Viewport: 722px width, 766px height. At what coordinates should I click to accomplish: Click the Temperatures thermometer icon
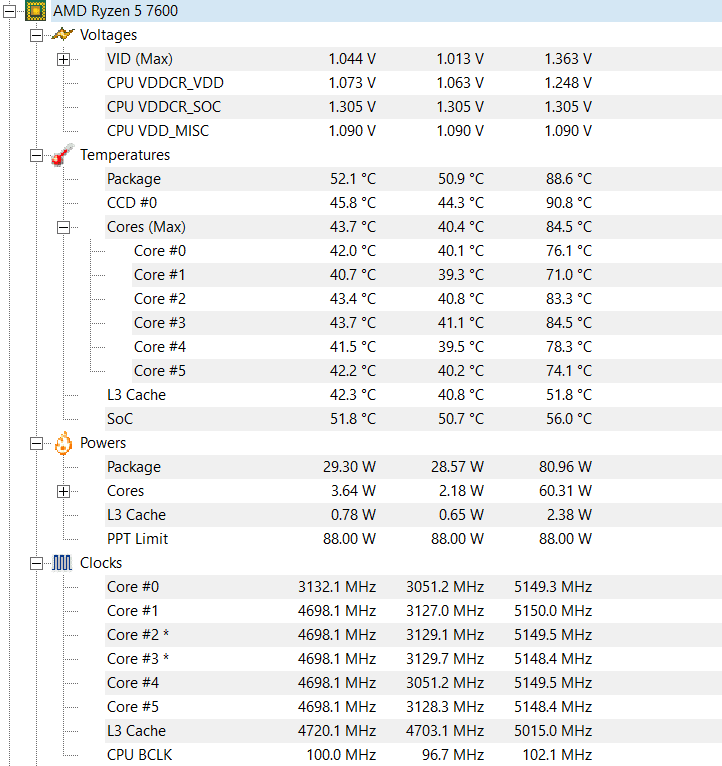coord(63,155)
